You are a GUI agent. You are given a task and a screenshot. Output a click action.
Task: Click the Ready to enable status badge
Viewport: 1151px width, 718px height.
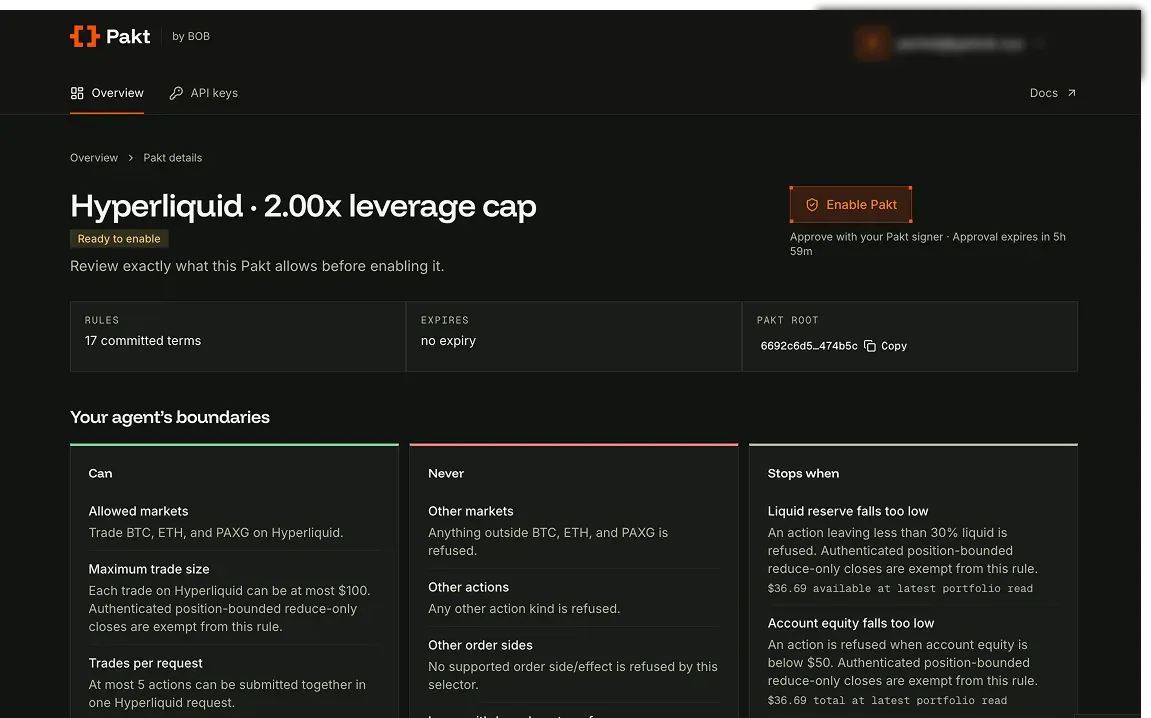119,239
